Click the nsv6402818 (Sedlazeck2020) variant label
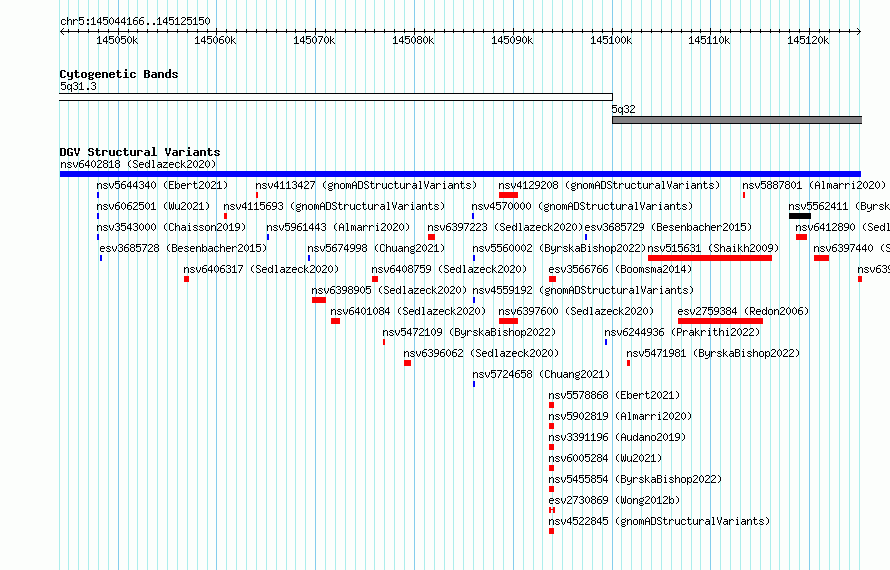 138,164
